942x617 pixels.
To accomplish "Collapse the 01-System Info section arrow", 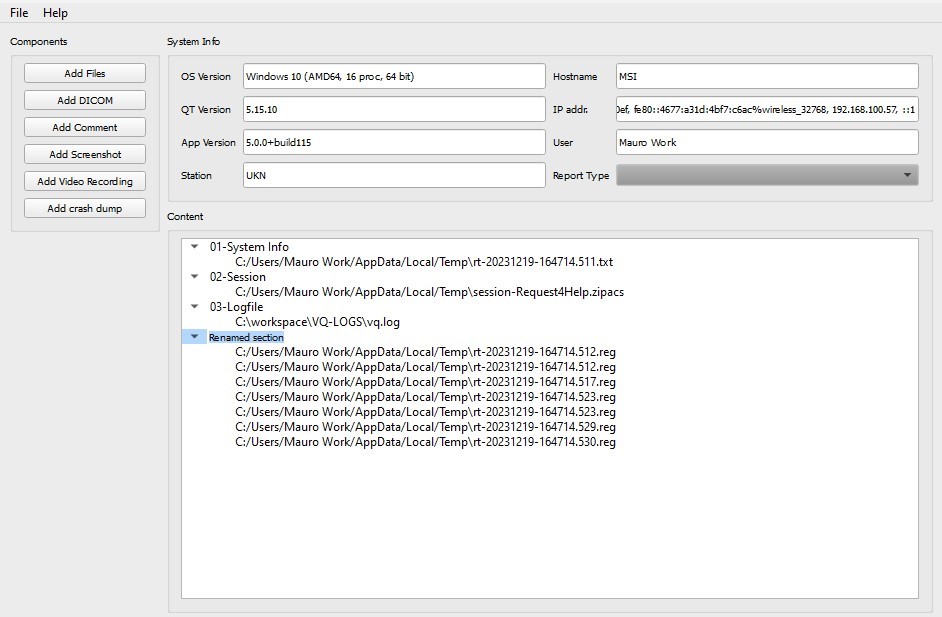I will [195, 247].
